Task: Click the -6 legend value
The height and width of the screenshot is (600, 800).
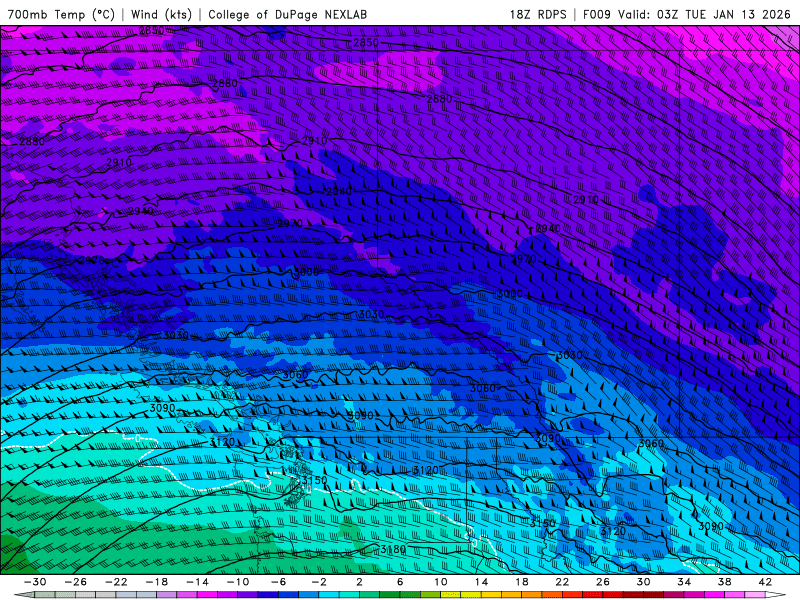Action: [x=278, y=582]
